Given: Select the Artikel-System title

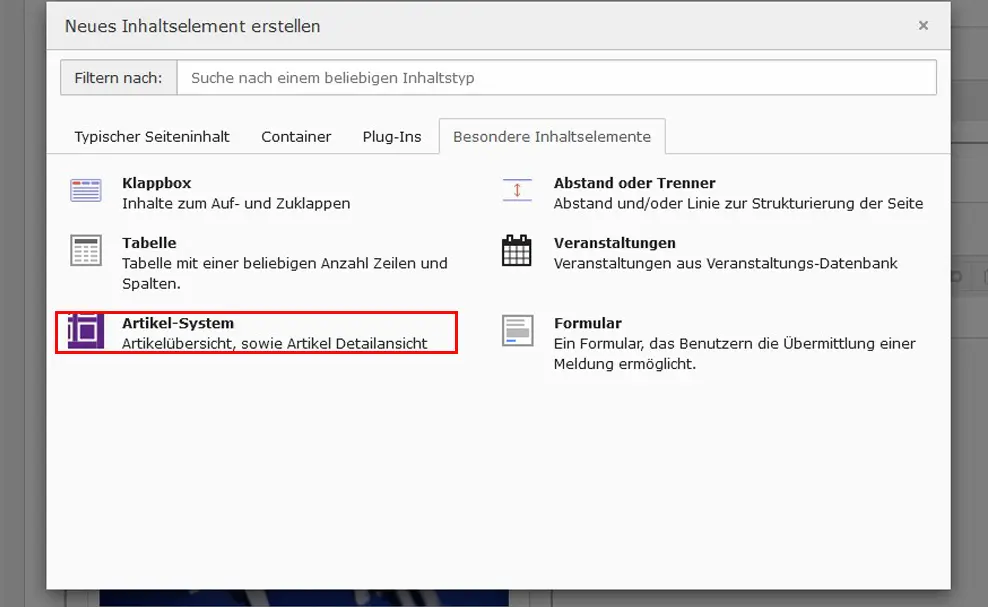Looking at the screenshot, I should (x=178, y=323).
